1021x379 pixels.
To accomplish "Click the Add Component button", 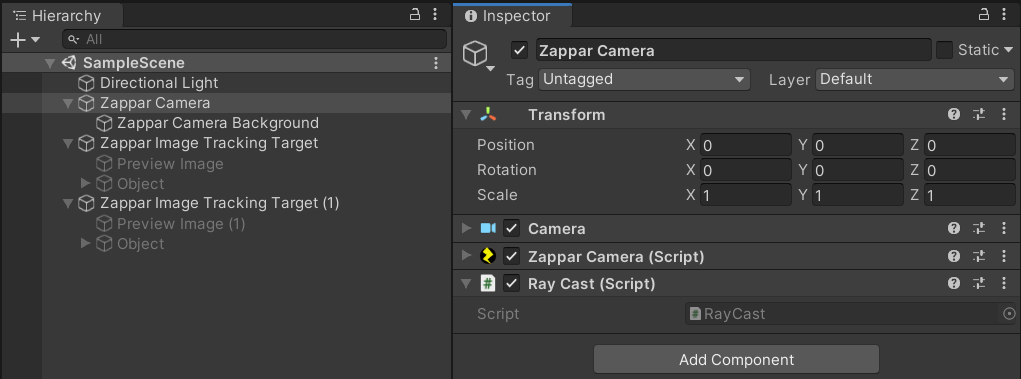I will pyautogui.click(x=736, y=359).
